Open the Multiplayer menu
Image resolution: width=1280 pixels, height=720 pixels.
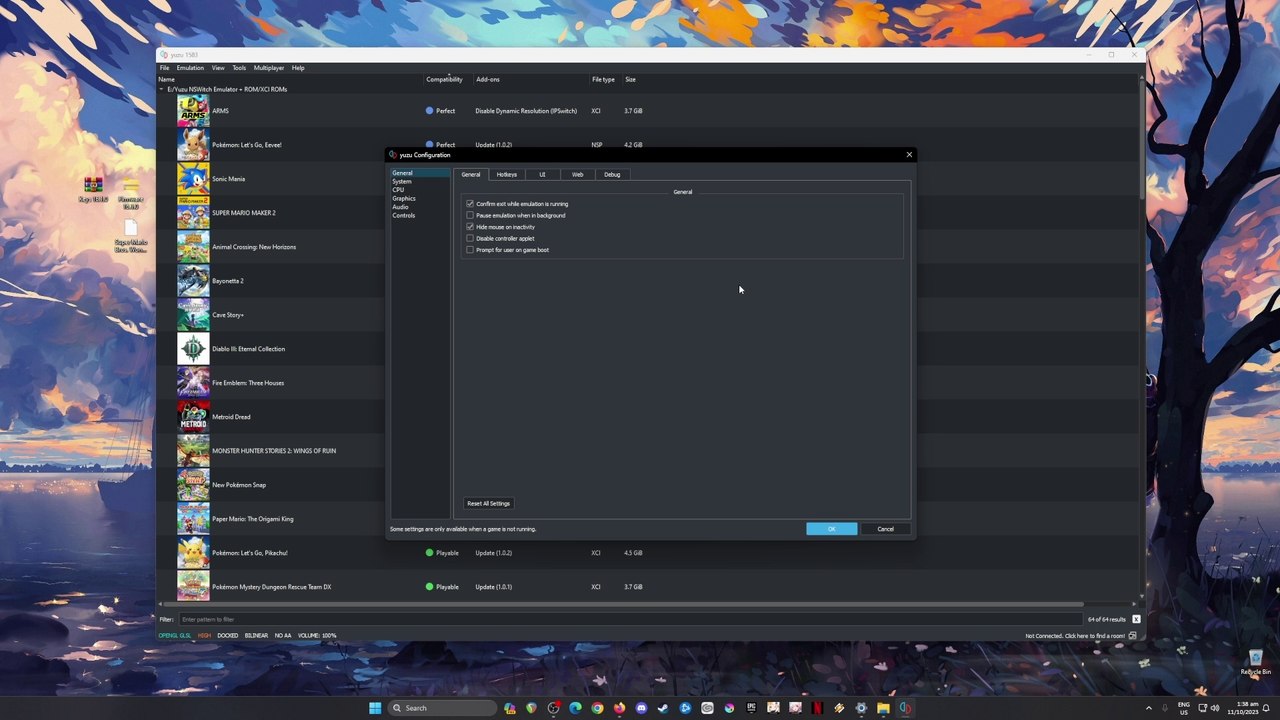pos(269,68)
